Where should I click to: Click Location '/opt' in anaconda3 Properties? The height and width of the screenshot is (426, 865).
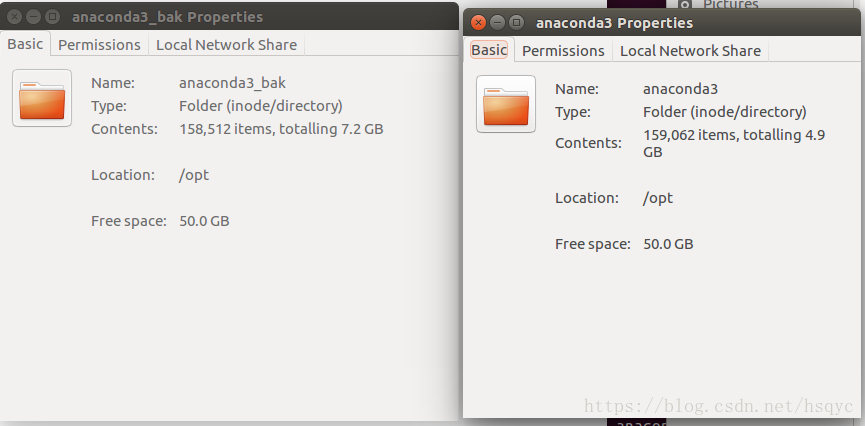point(658,198)
